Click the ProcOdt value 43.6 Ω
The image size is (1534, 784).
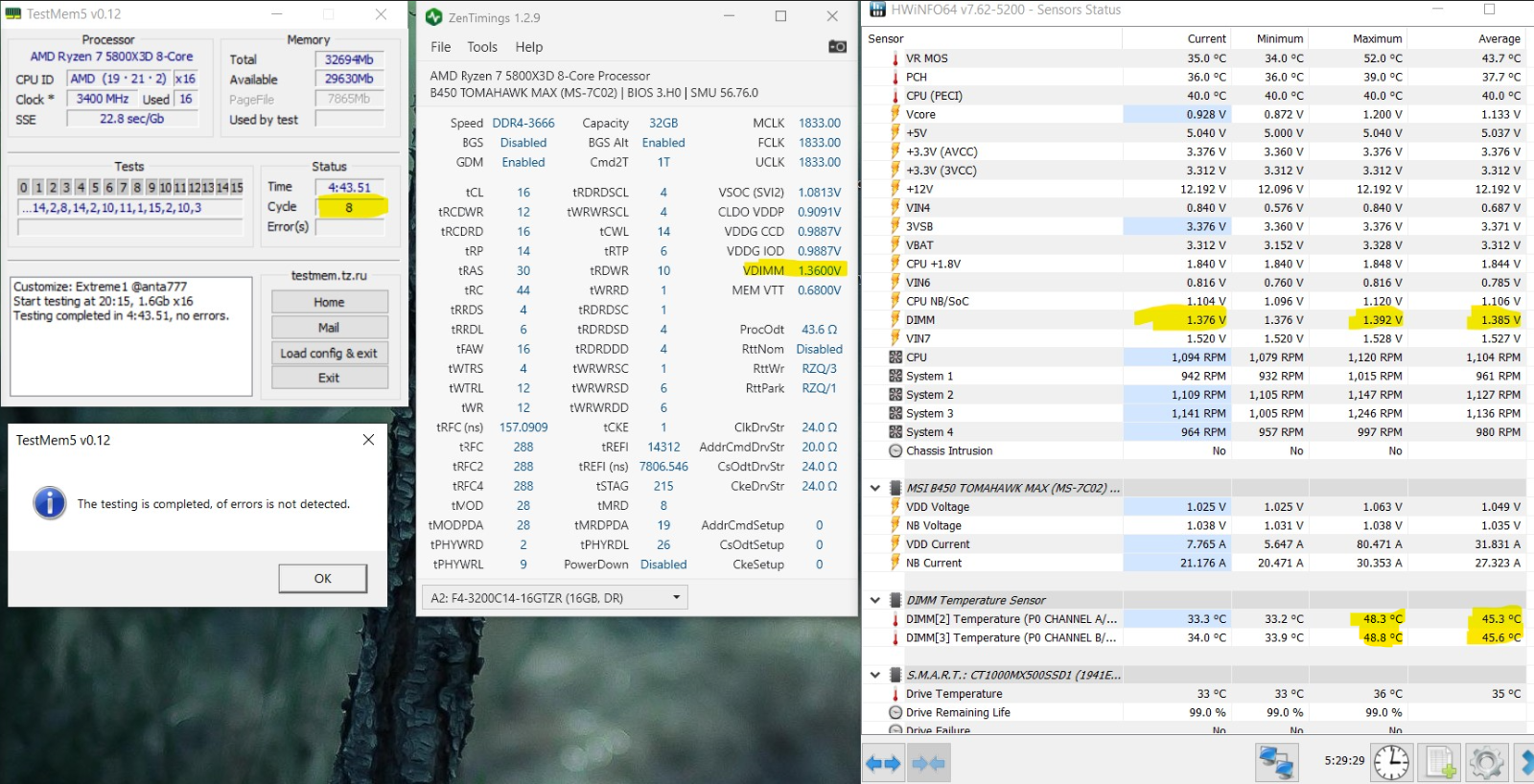click(820, 329)
